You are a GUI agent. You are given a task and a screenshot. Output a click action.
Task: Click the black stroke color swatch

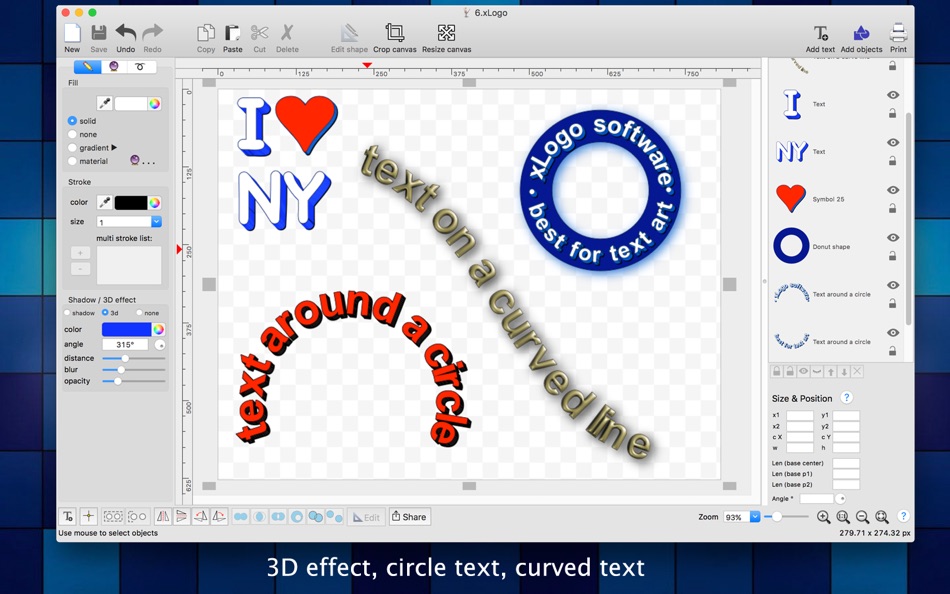pos(131,202)
